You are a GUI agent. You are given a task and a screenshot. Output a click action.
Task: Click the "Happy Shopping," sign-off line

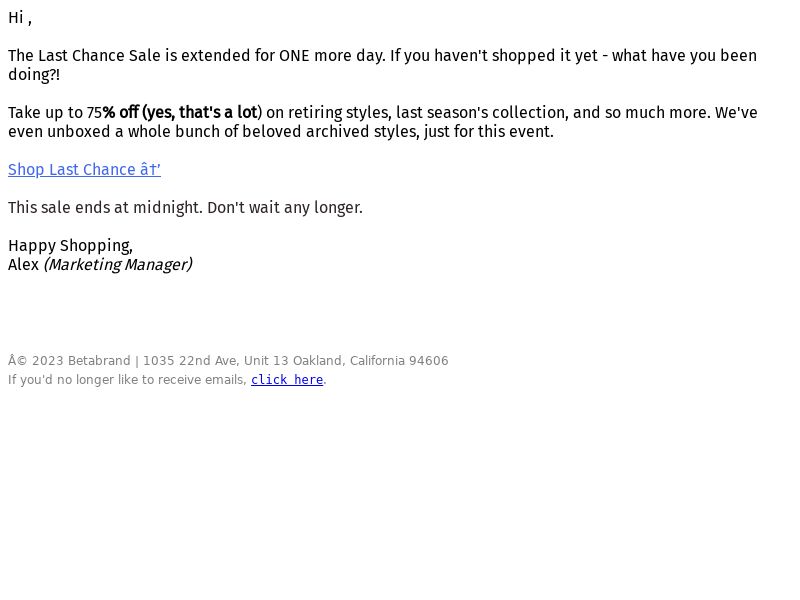[70, 246]
